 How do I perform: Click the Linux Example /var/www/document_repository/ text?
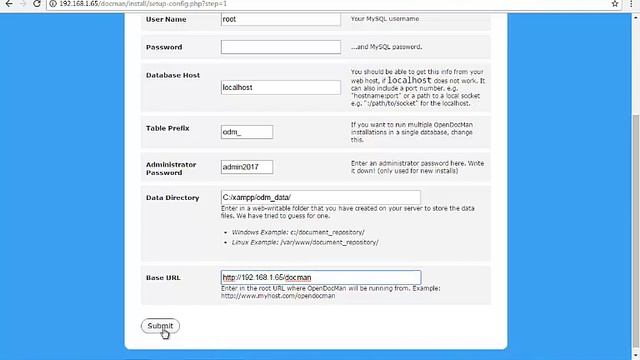coord(305,242)
